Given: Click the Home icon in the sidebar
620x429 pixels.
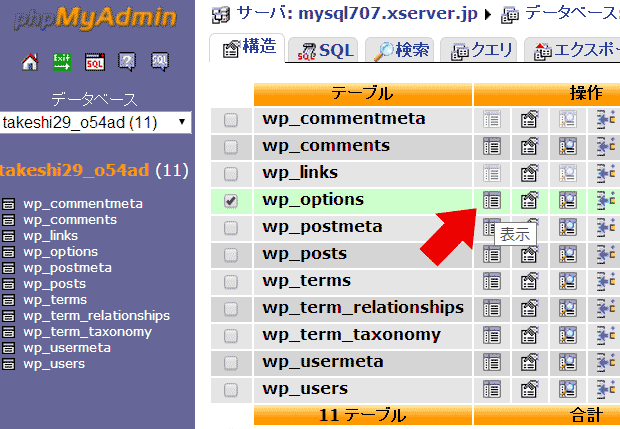Looking at the screenshot, I should pos(30,62).
